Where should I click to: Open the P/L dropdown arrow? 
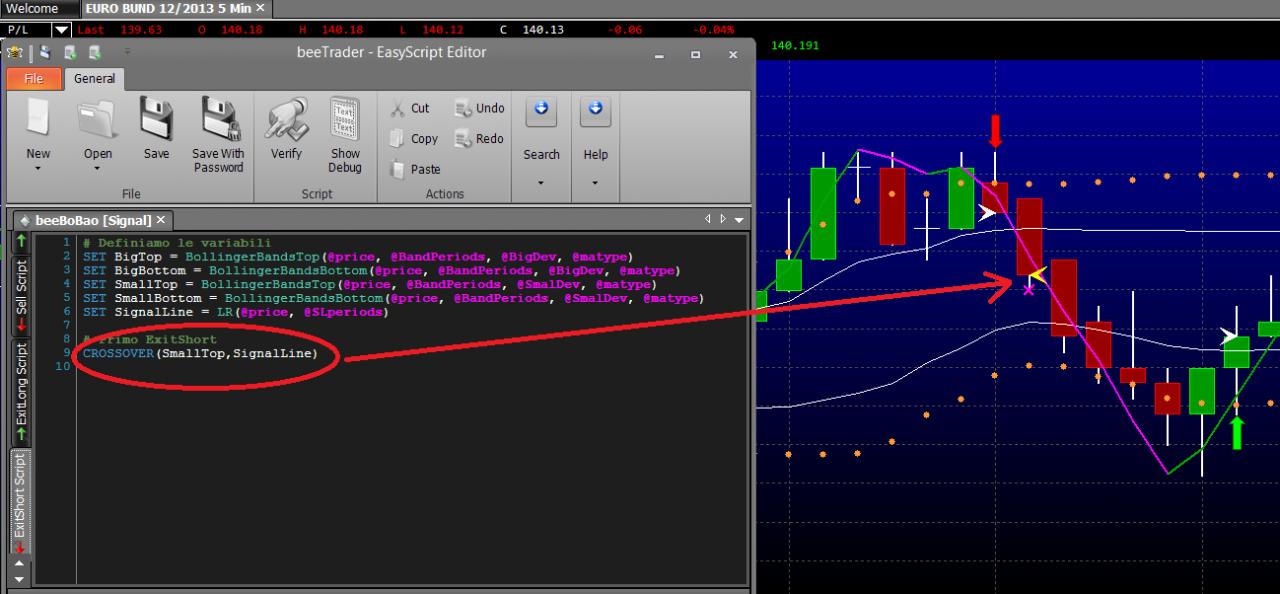pos(62,30)
